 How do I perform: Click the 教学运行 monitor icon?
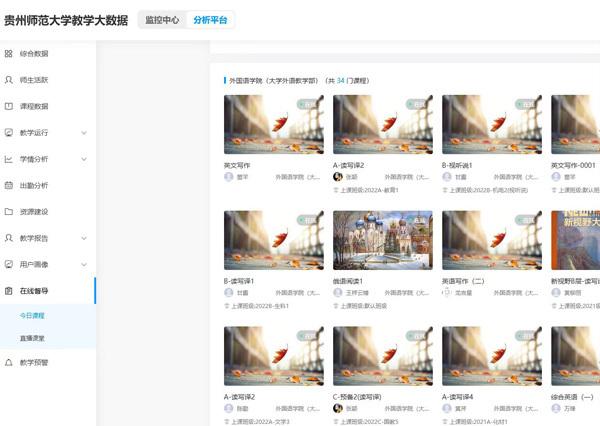coord(9,132)
